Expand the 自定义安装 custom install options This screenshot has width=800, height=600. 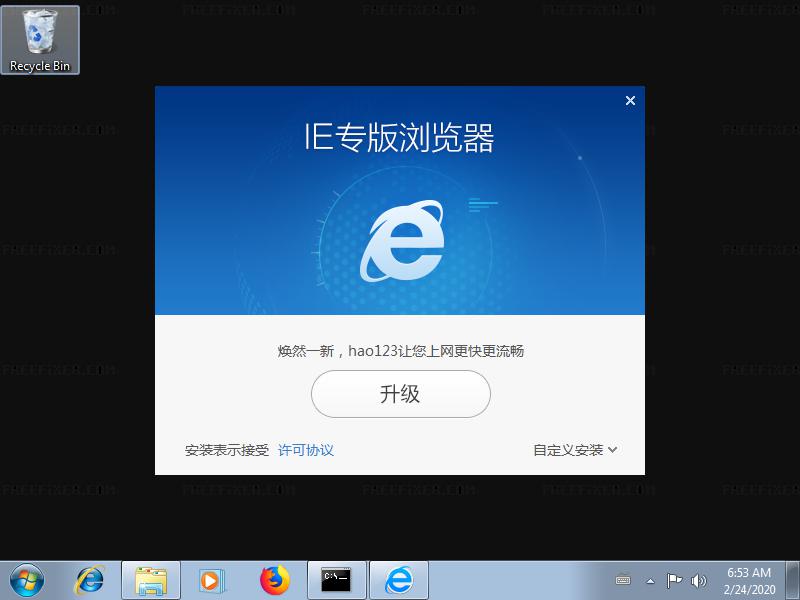click(575, 450)
